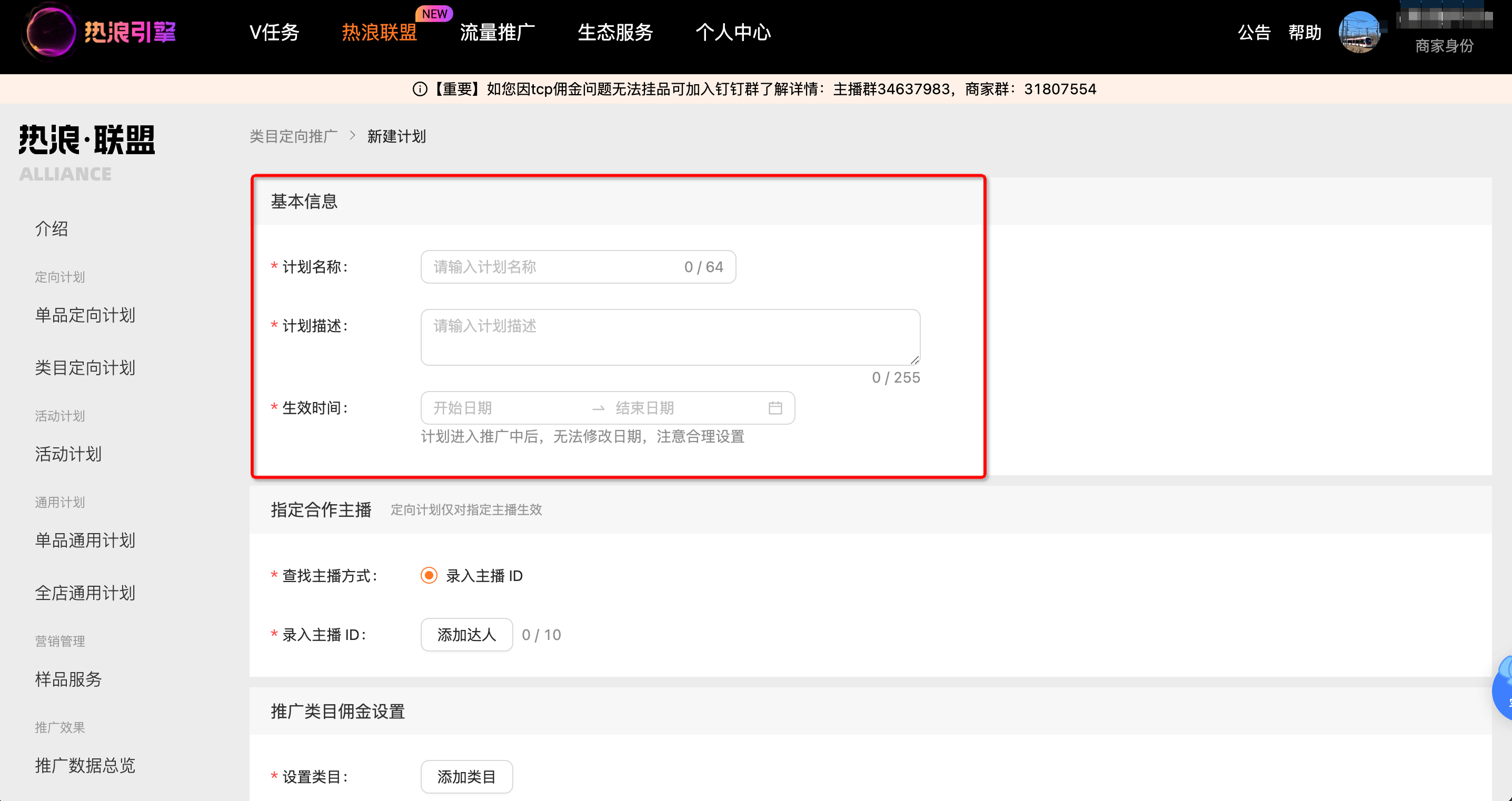Open the 热浪联盟 navigation tab
The height and width of the screenshot is (801, 1512).
379,32
